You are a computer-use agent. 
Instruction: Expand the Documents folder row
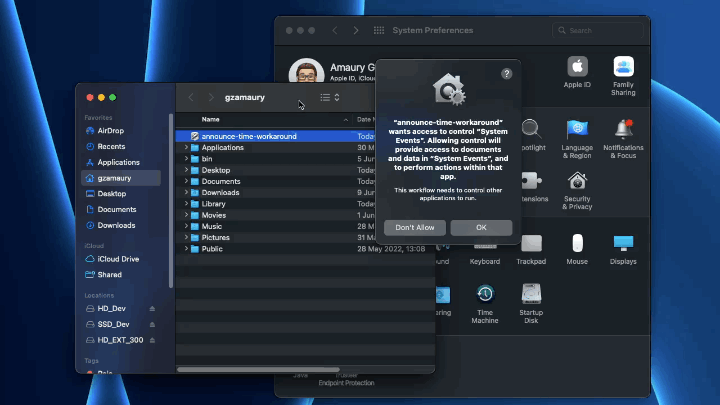point(186,181)
